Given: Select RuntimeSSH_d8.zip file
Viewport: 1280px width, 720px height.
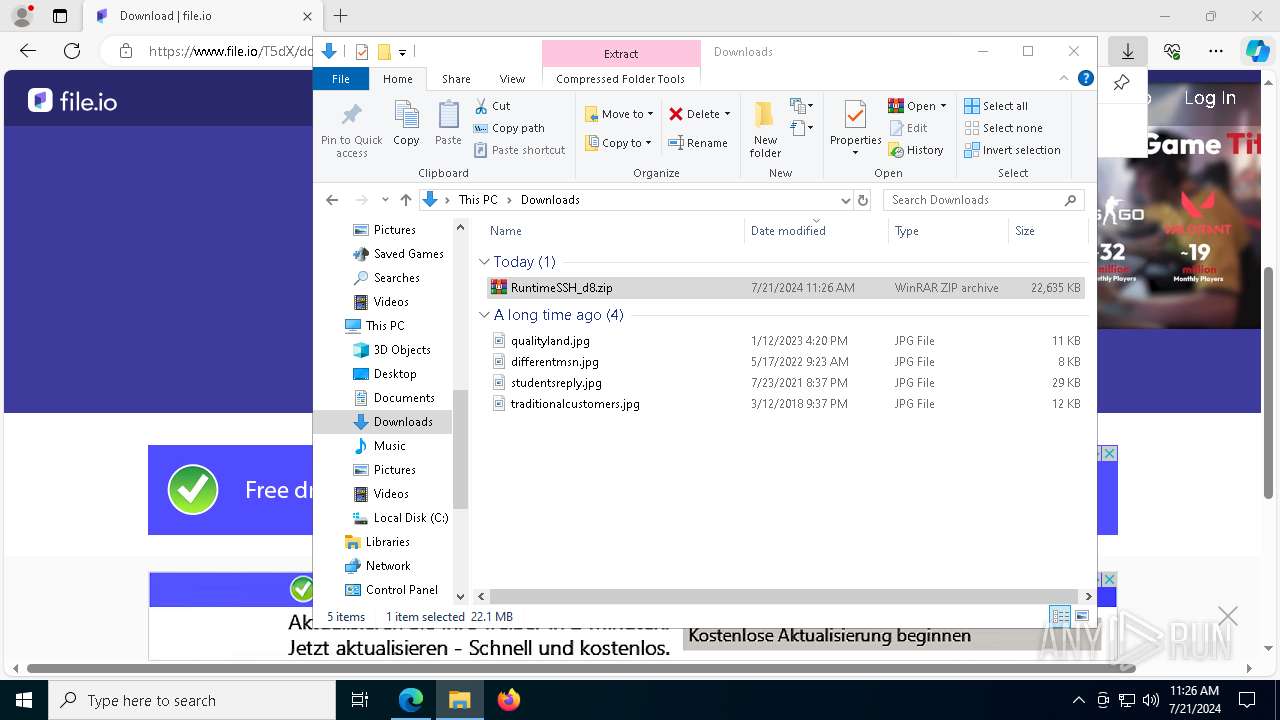Looking at the screenshot, I should point(785,288).
